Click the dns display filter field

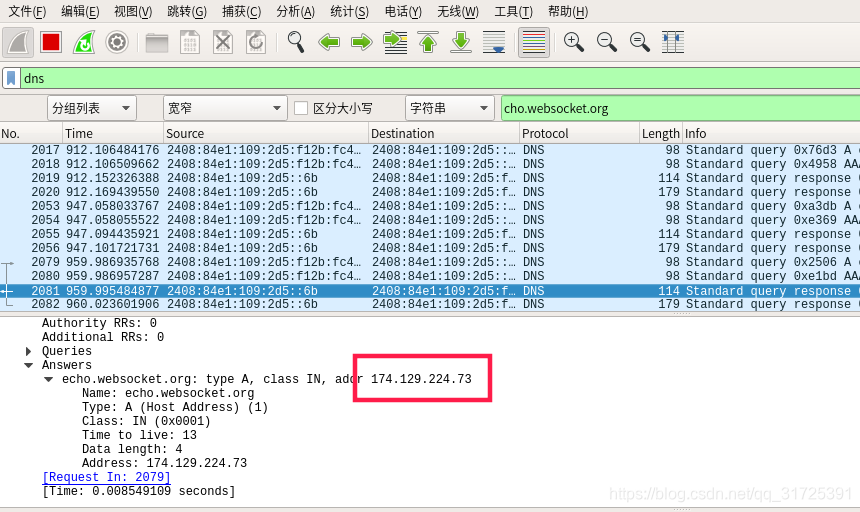click(440, 78)
